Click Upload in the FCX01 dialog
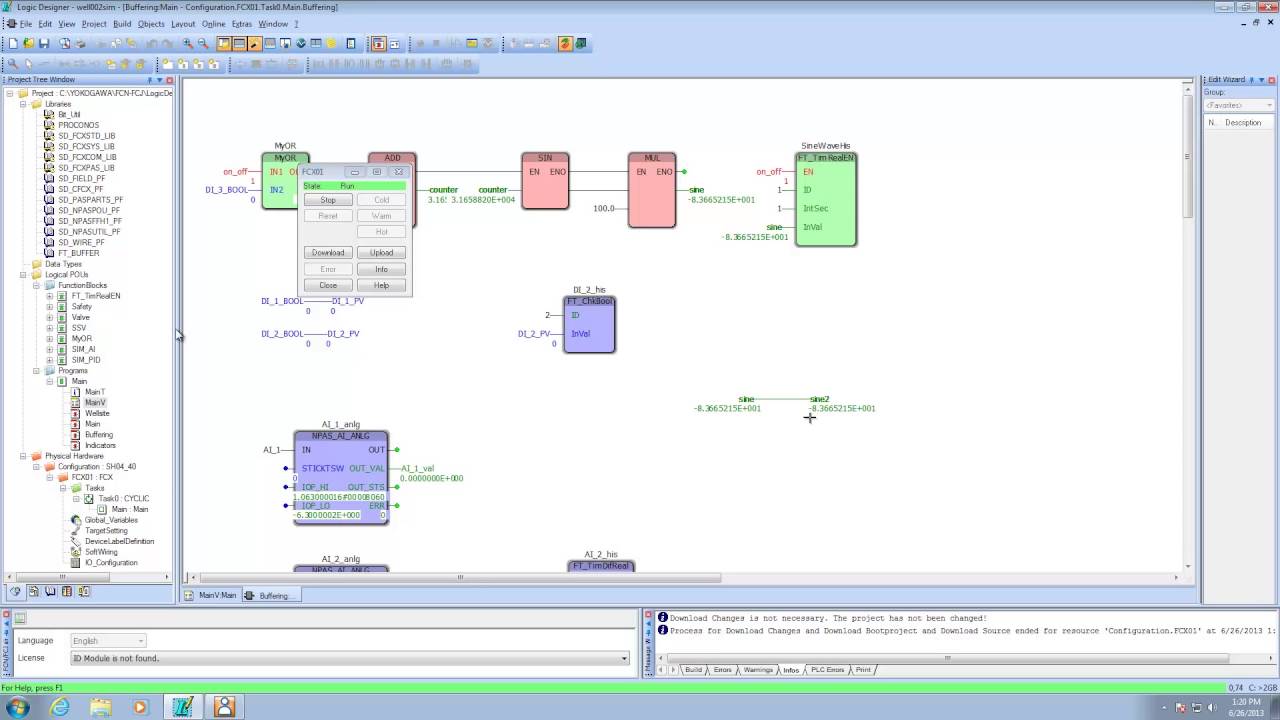Viewport: 1280px width, 720px height. 381,252
